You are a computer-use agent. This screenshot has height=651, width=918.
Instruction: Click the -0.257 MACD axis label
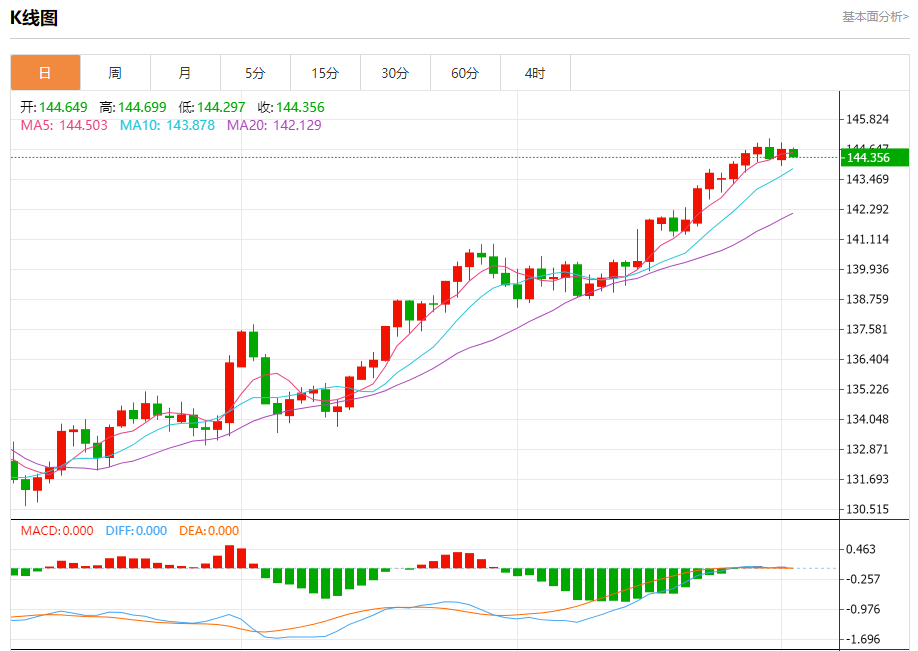[863, 579]
